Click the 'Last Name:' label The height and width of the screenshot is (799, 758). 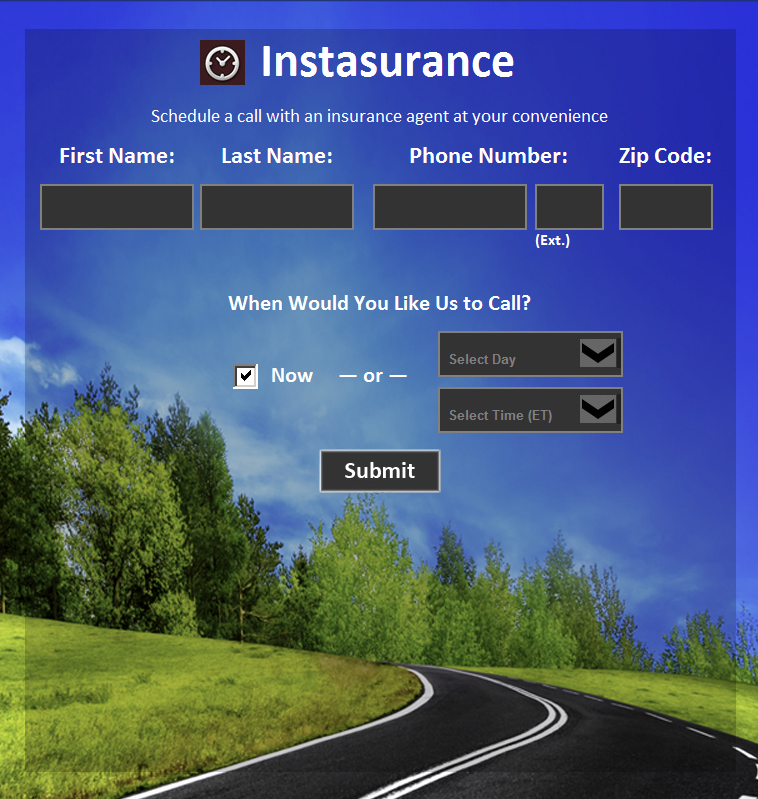[277, 156]
